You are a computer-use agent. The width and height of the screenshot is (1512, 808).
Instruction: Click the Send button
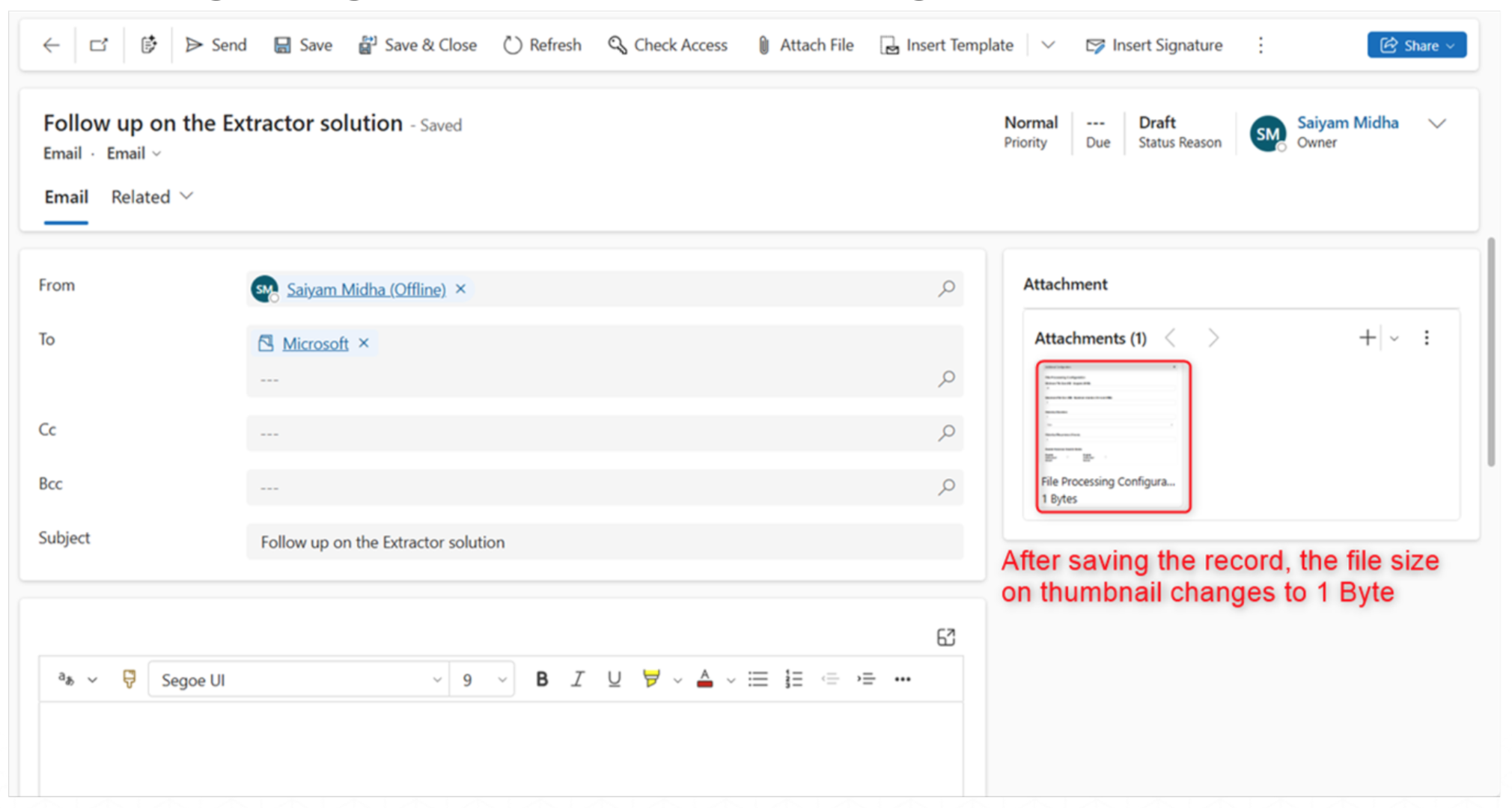tap(216, 46)
